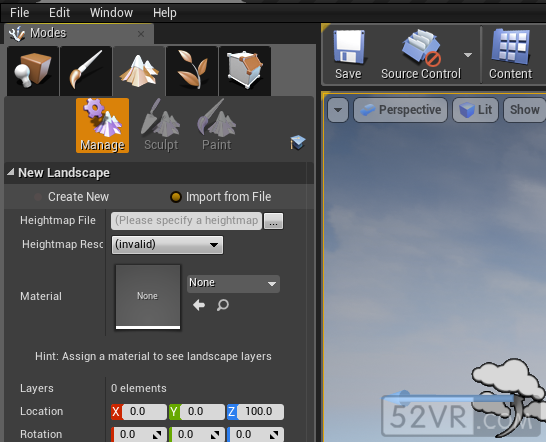Open the Window menu
This screenshot has height=442, width=546.
pos(111,13)
